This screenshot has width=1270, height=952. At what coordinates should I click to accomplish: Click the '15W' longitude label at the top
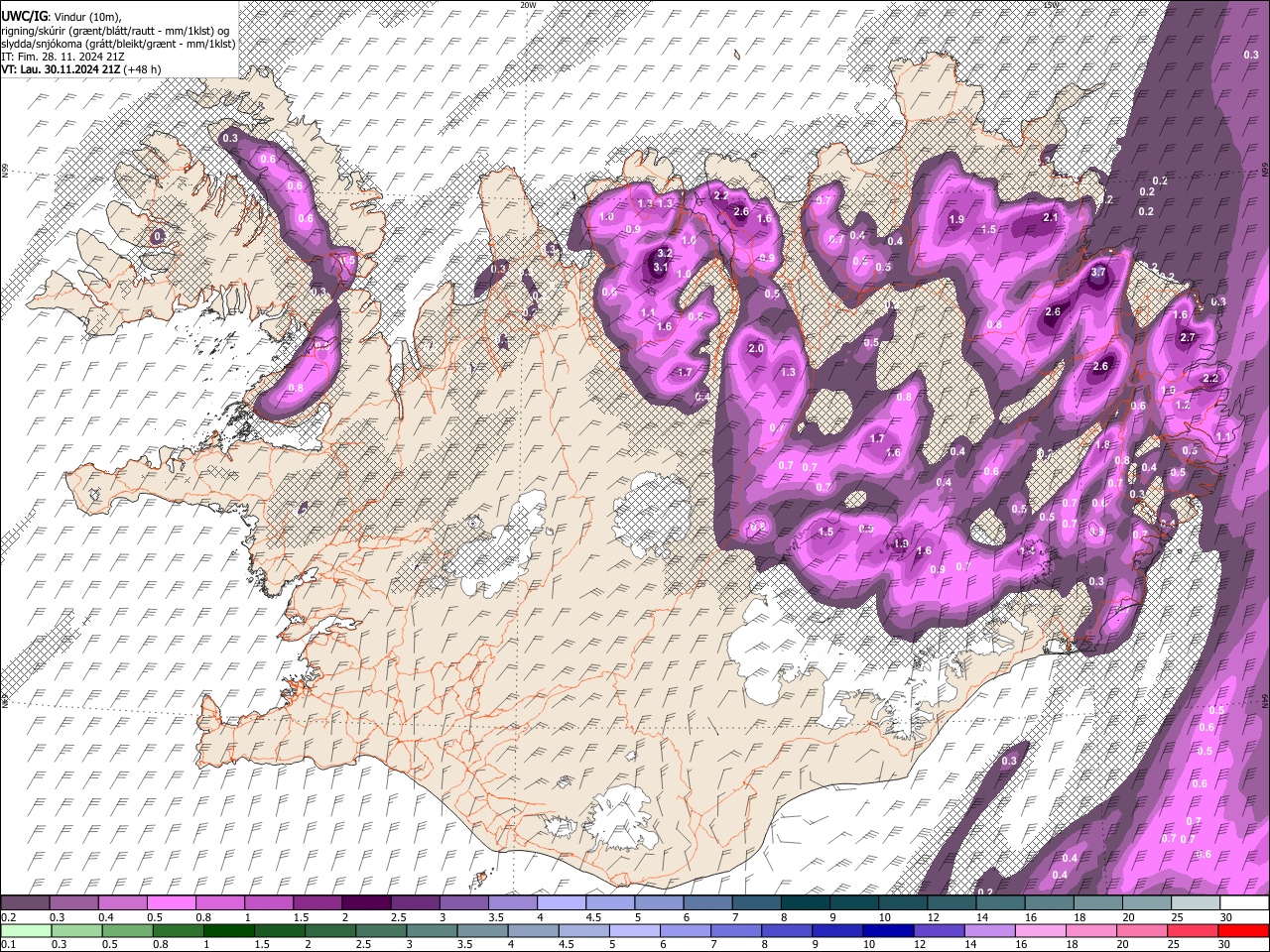pyautogui.click(x=1052, y=5)
